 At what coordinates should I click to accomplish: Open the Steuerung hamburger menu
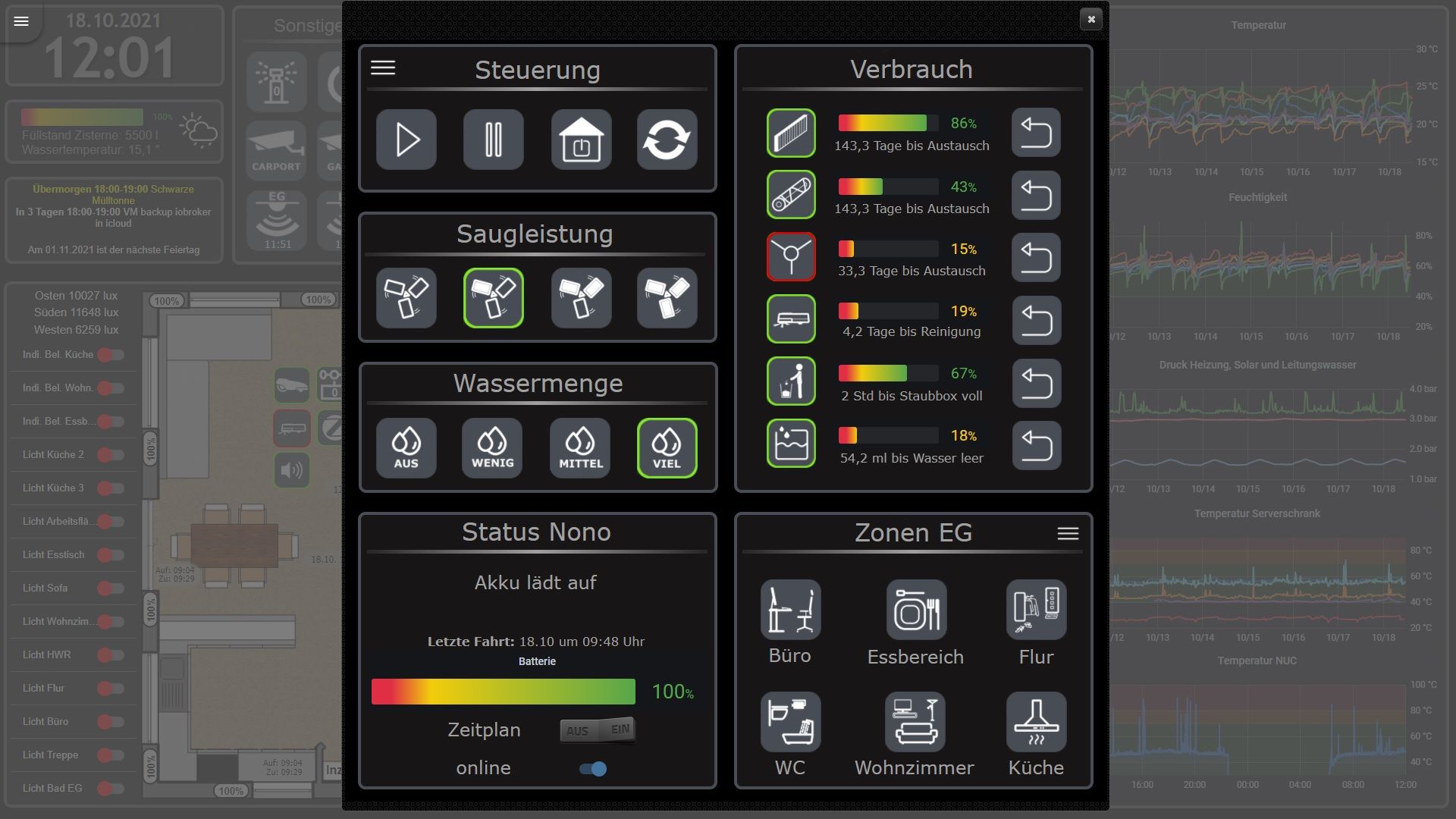point(383,68)
